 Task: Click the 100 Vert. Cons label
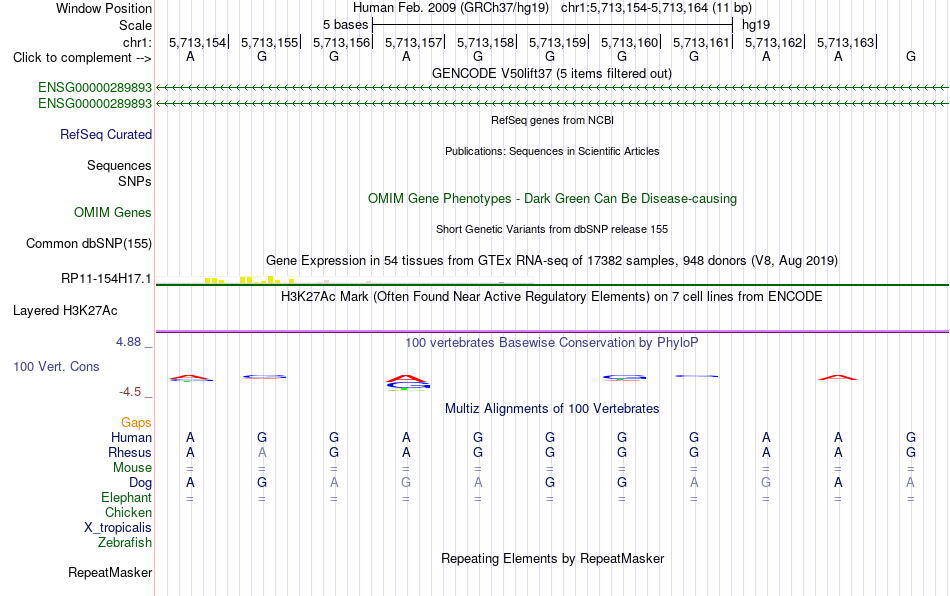(56, 366)
